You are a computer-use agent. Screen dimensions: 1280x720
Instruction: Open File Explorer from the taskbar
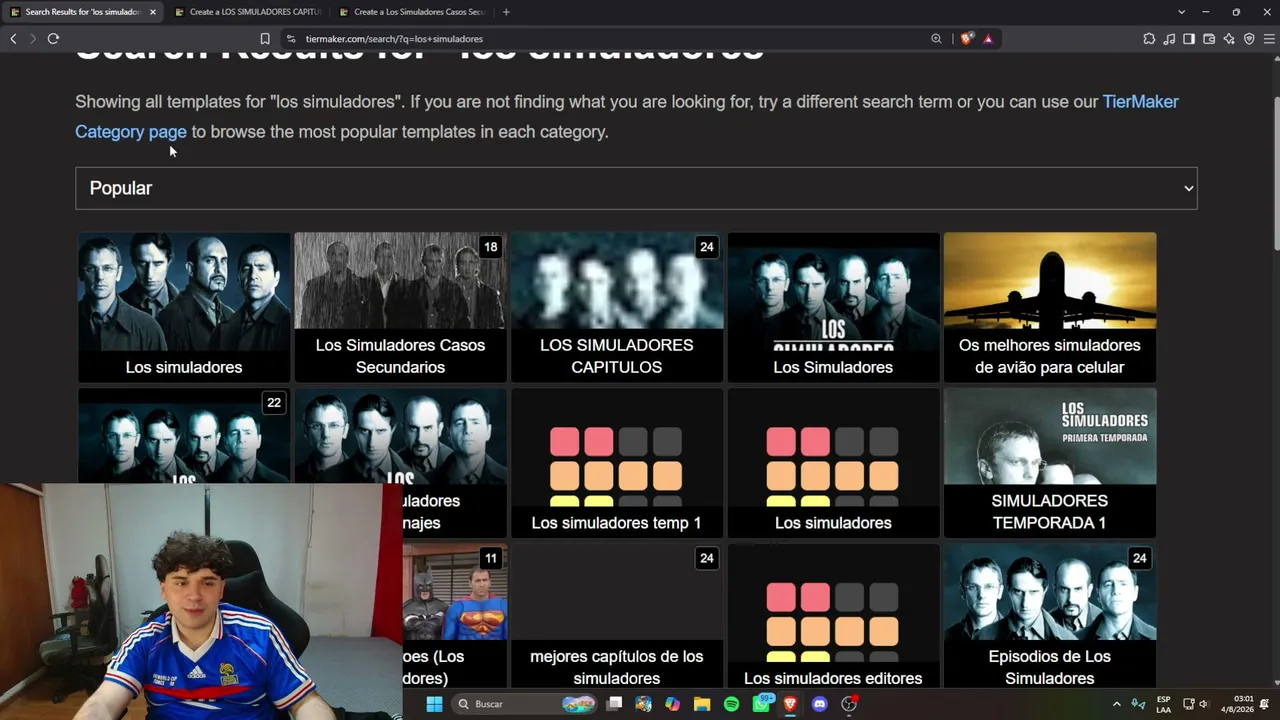coord(702,704)
